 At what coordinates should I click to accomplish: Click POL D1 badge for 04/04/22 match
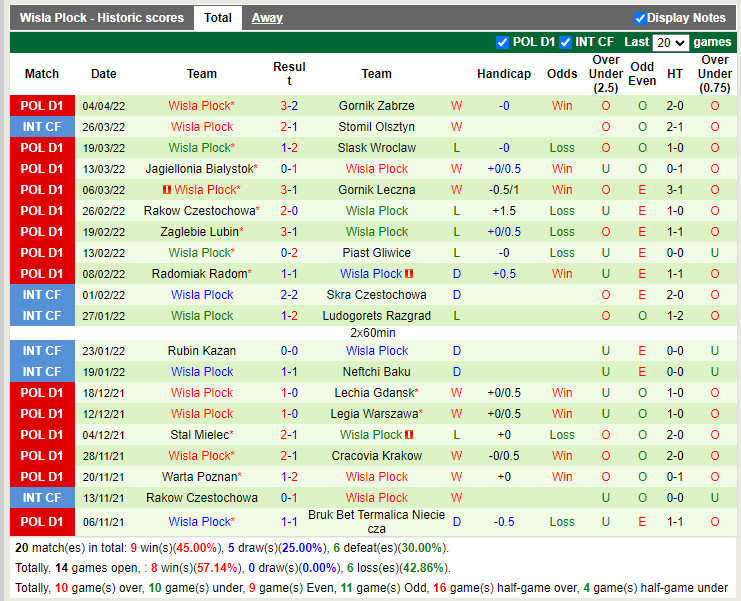pyautogui.click(x=42, y=106)
